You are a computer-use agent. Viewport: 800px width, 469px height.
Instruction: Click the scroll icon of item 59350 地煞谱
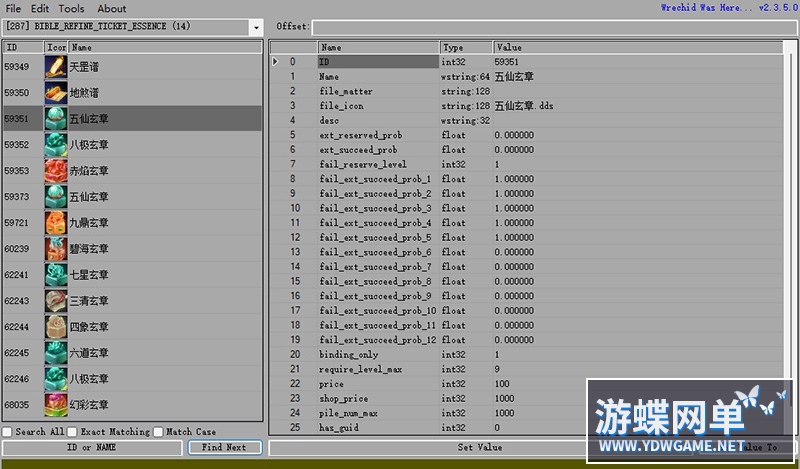56,93
